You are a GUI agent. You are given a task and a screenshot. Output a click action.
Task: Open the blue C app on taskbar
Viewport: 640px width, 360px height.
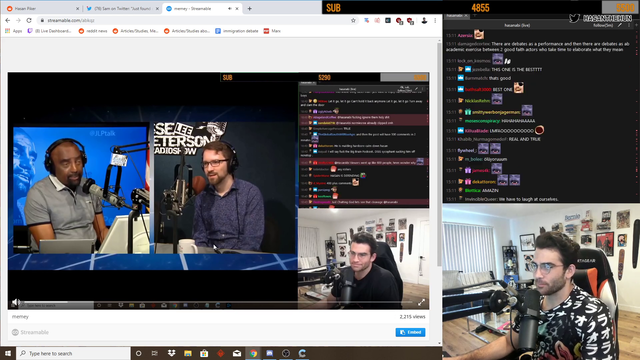point(302,353)
